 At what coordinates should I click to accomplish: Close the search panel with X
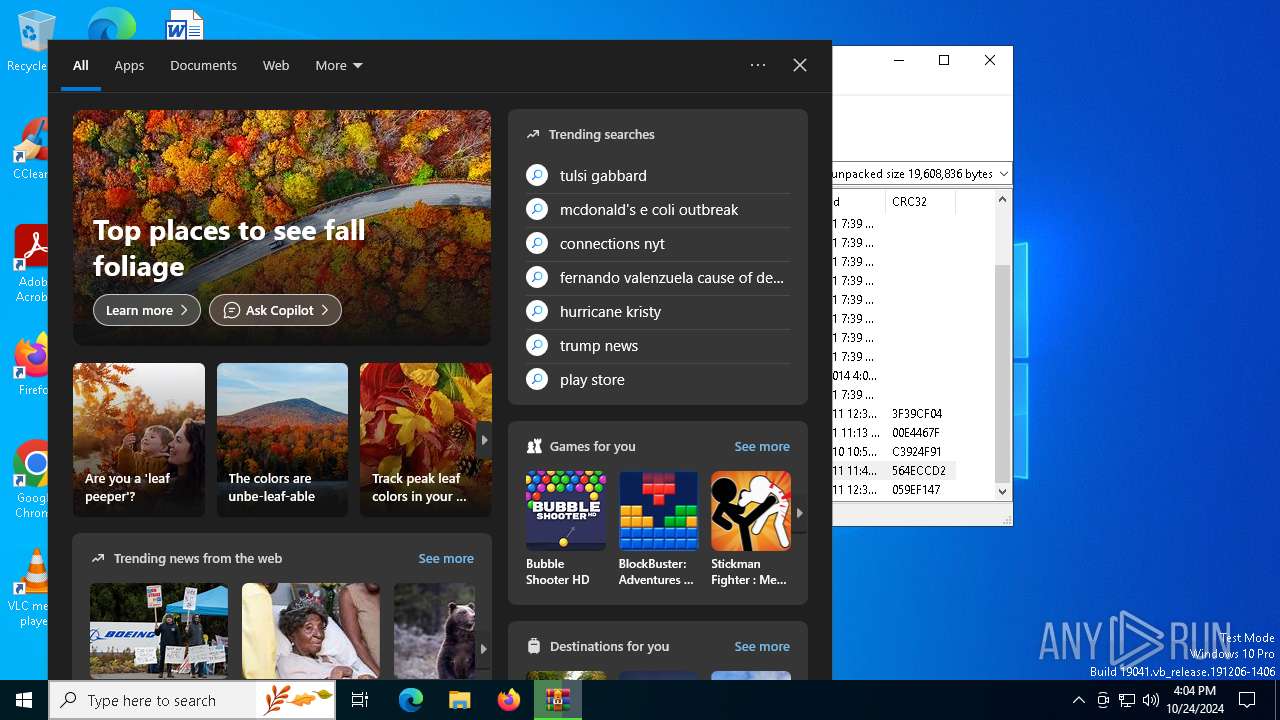[x=800, y=65]
